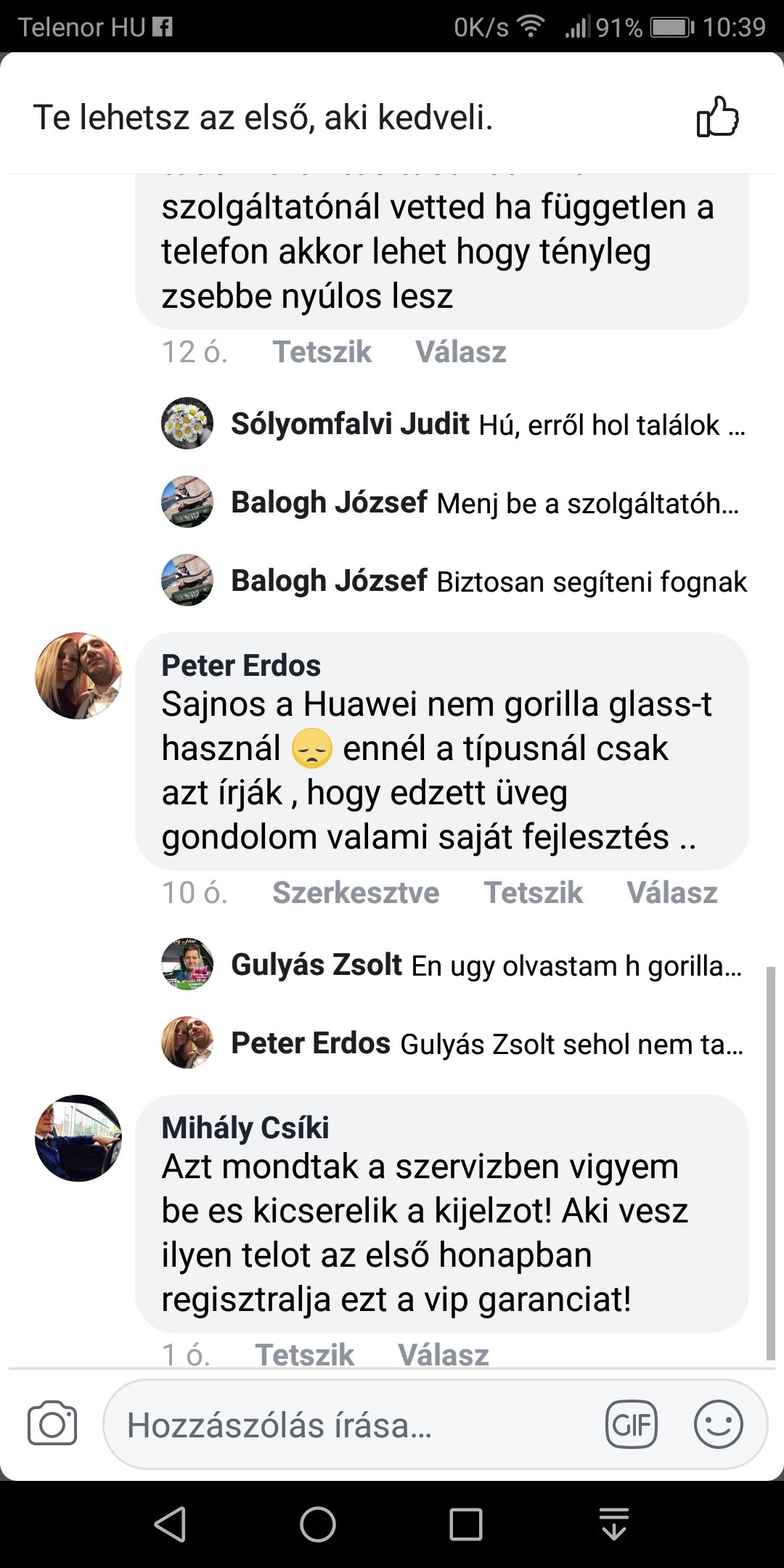Viewport: 784px width, 1568px height.
Task: Reply to Peter Erdos's comment via Válasz
Action: coord(671,893)
